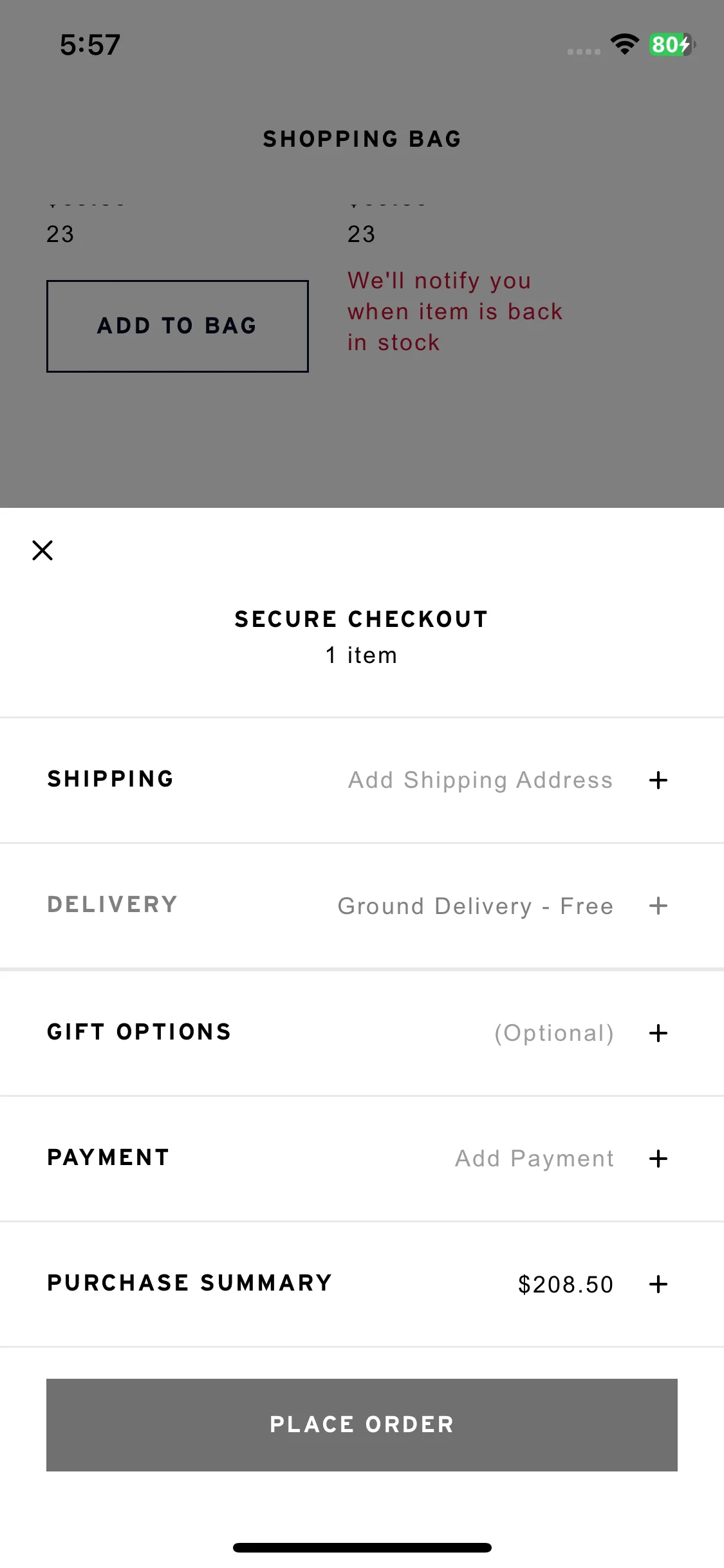Tap the $208.50 total amount
Screen dimensions: 724x1568
coord(566,1284)
